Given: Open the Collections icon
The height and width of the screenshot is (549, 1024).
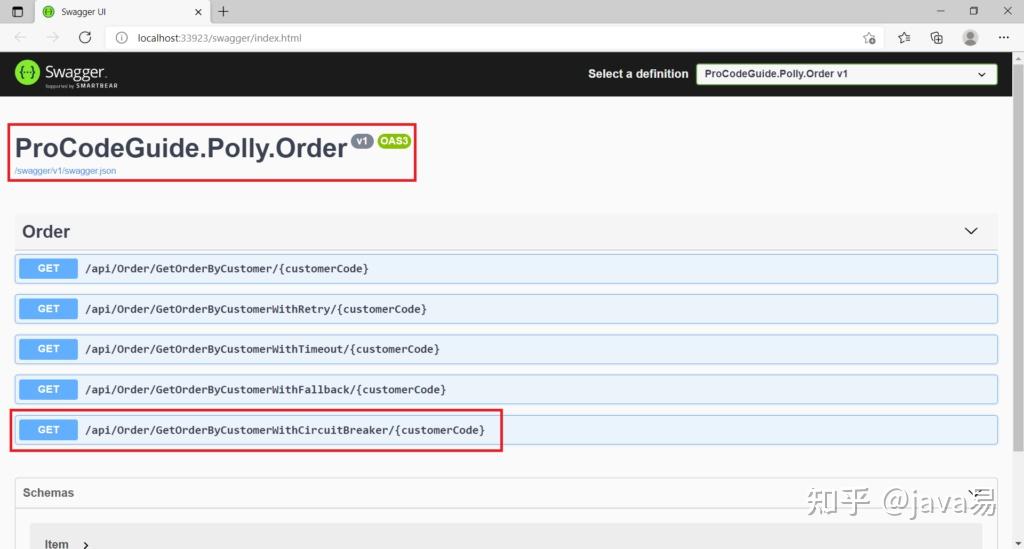Looking at the screenshot, I should coord(936,38).
